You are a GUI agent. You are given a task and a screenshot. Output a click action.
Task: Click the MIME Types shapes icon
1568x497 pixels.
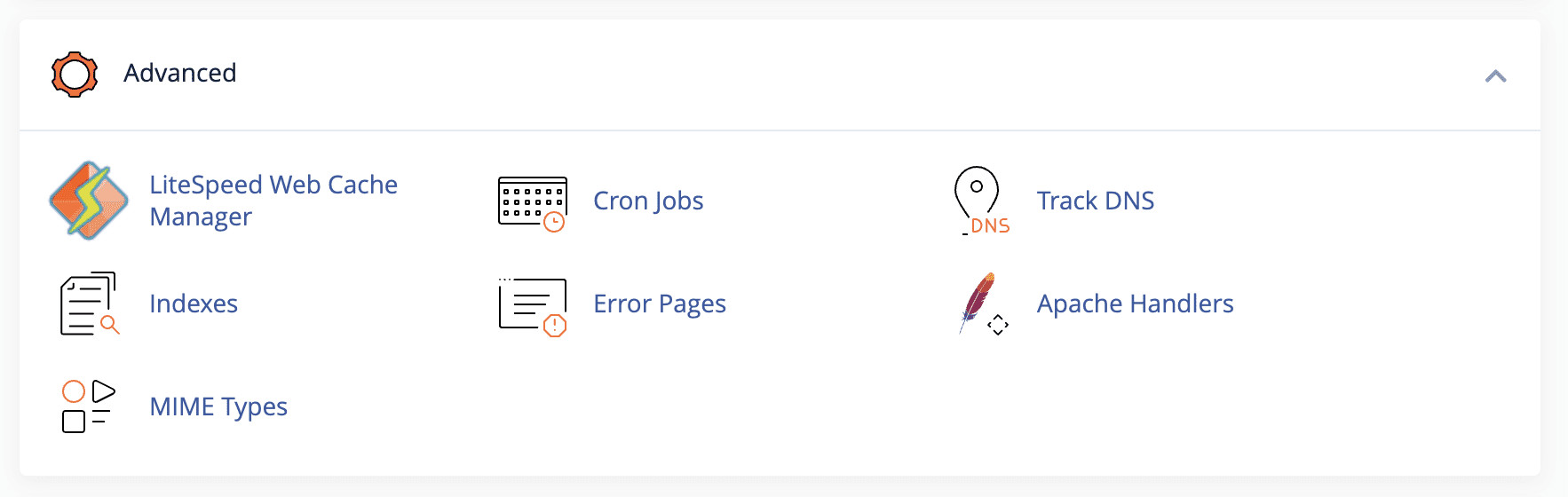click(89, 406)
